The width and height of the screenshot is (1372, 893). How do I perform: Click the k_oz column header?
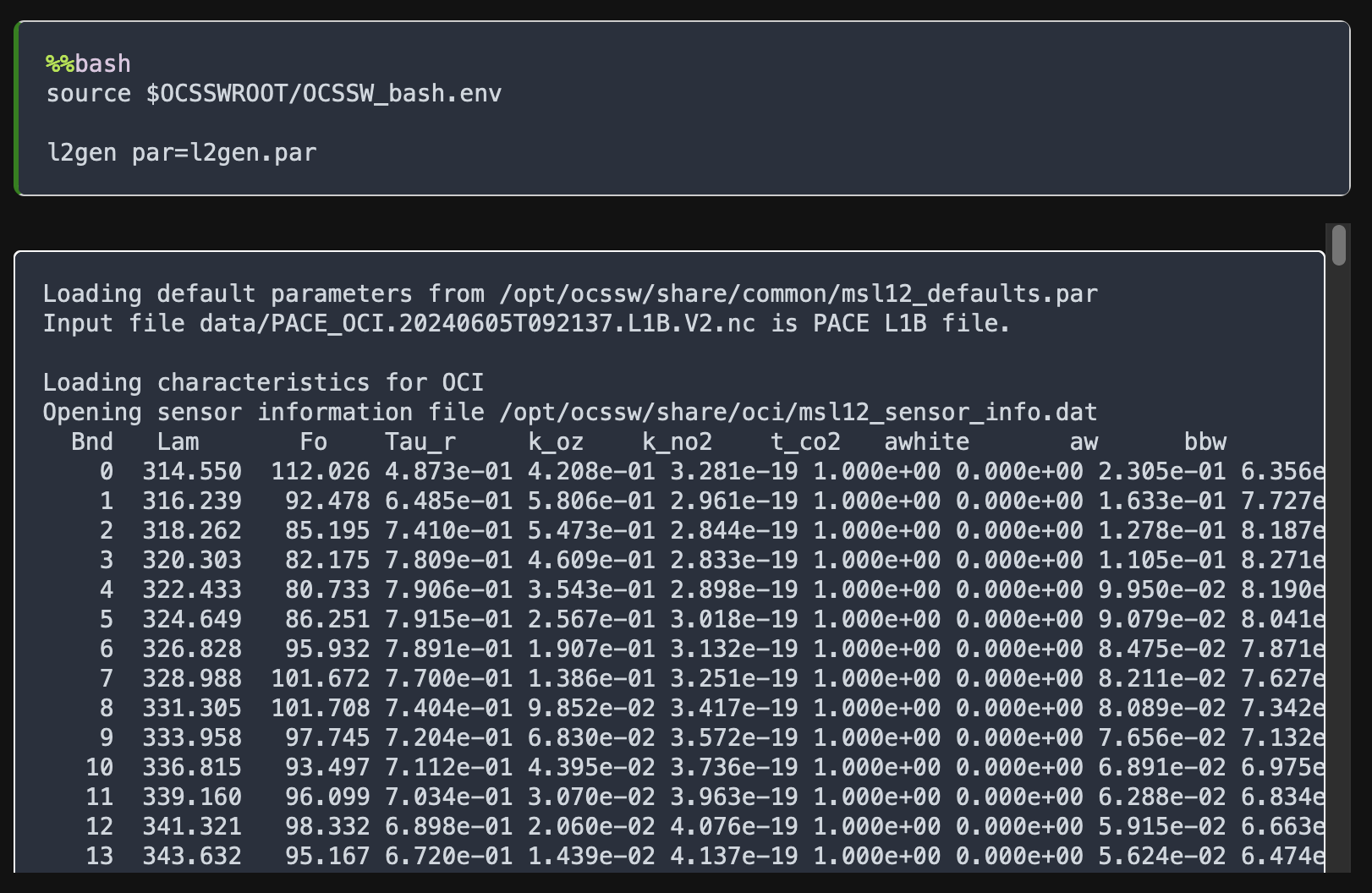pyautogui.click(x=556, y=441)
